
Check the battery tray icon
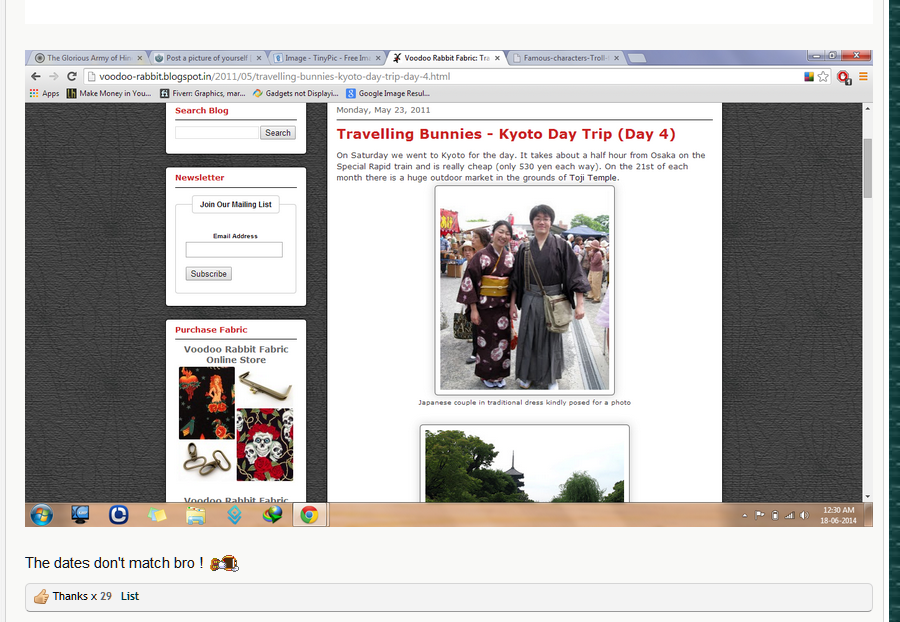point(775,515)
